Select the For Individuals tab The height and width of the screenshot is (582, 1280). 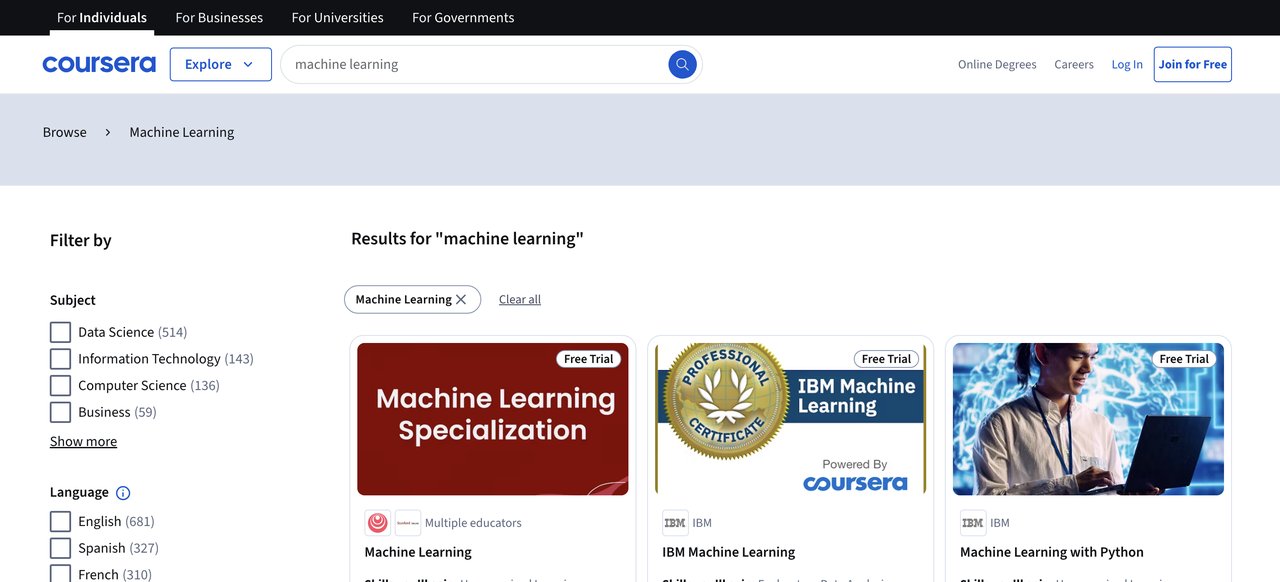coord(102,18)
